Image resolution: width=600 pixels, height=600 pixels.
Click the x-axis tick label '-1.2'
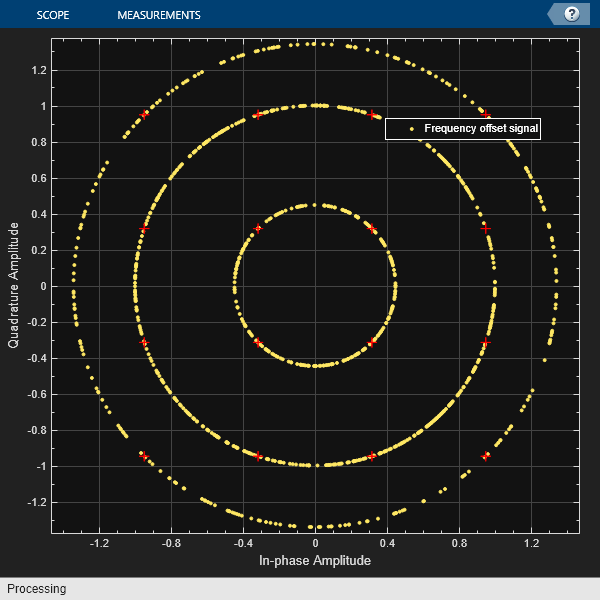click(x=99, y=543)
